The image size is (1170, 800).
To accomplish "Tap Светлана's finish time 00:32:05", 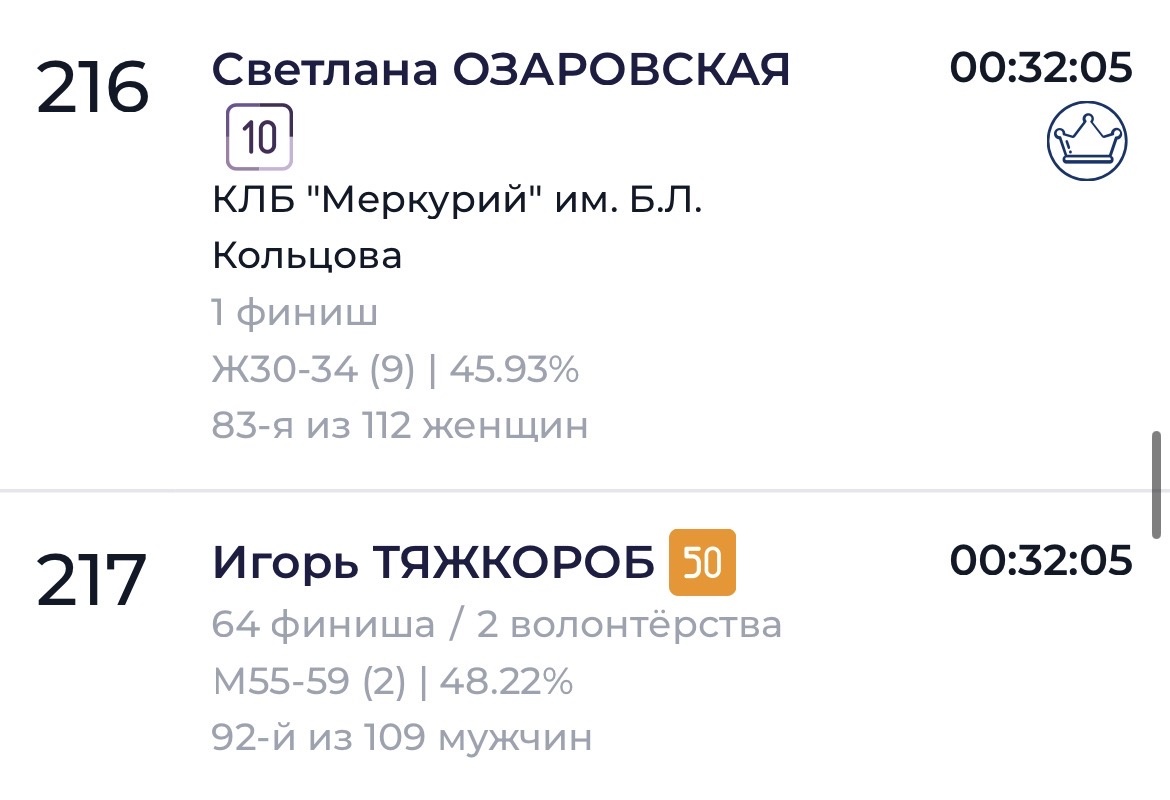I will 1041,68.
